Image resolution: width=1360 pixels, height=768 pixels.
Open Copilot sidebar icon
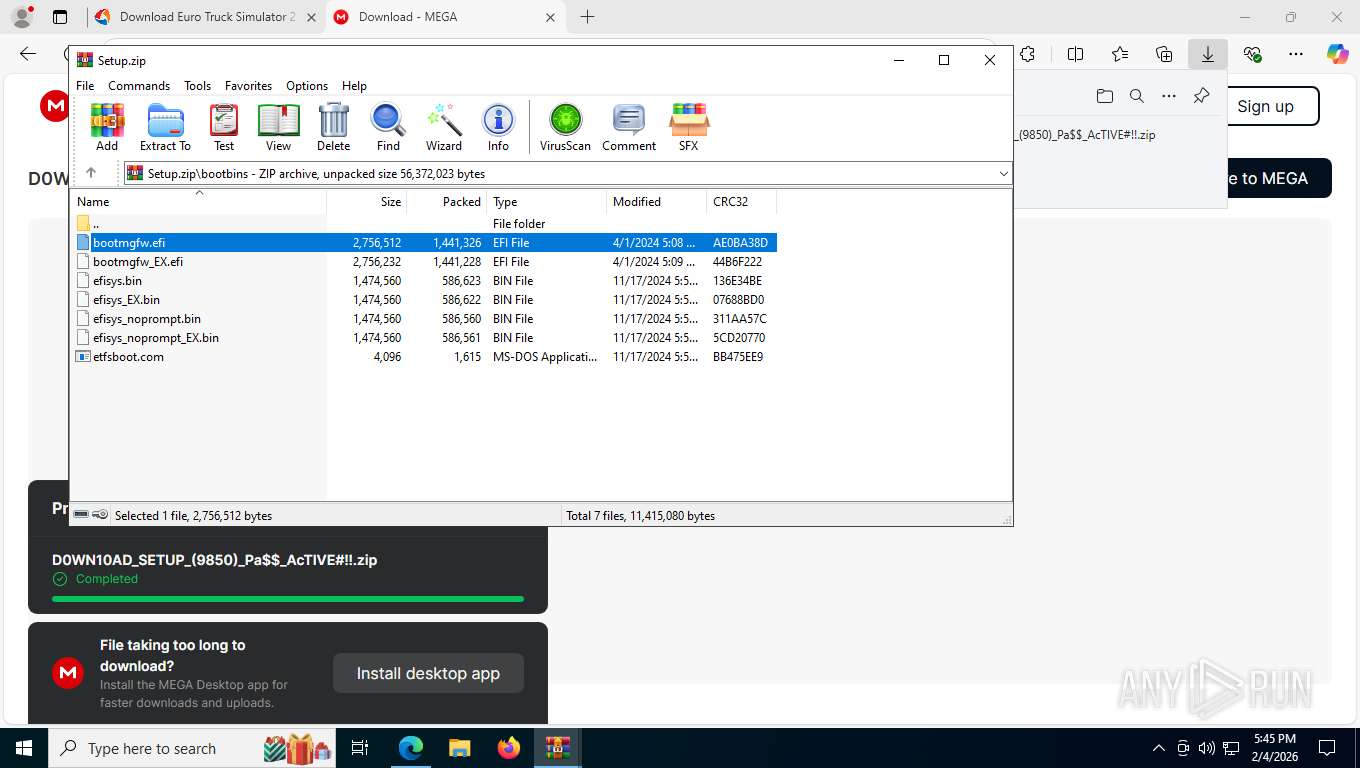pos(1338,54)
